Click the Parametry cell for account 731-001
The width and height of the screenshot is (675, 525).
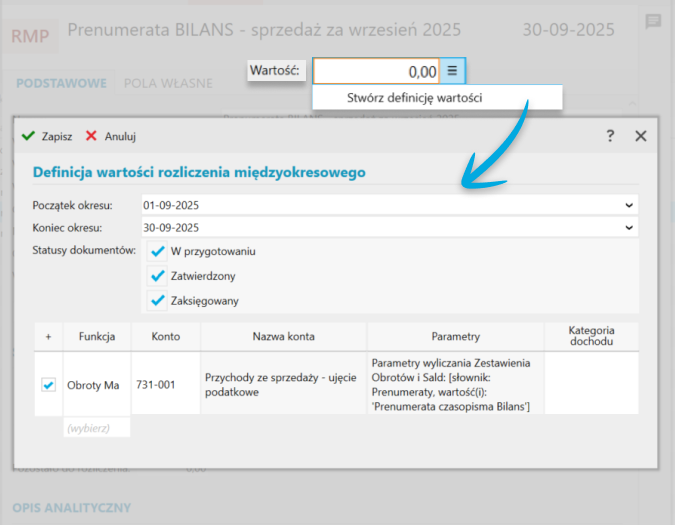(455, 384)
